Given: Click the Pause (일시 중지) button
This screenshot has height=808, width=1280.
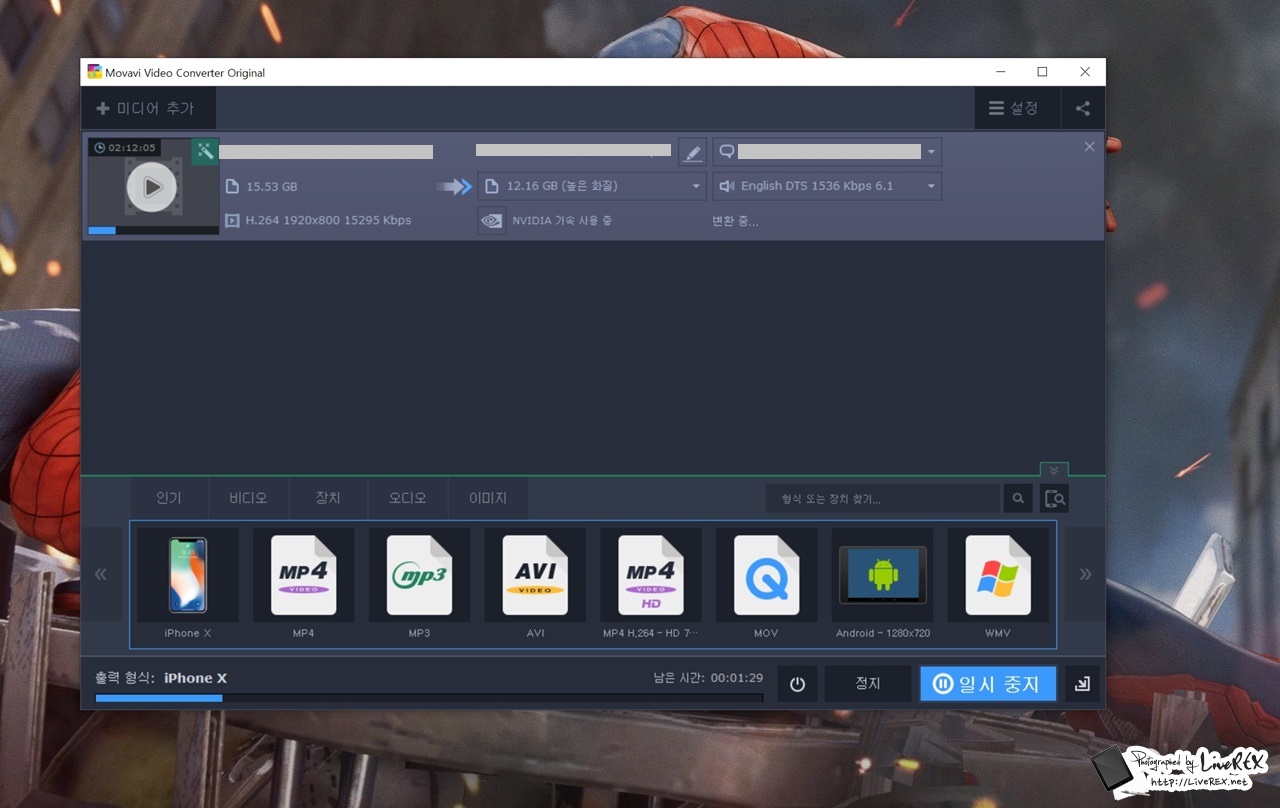Looking at the screenshot, I should coord(988,684).
